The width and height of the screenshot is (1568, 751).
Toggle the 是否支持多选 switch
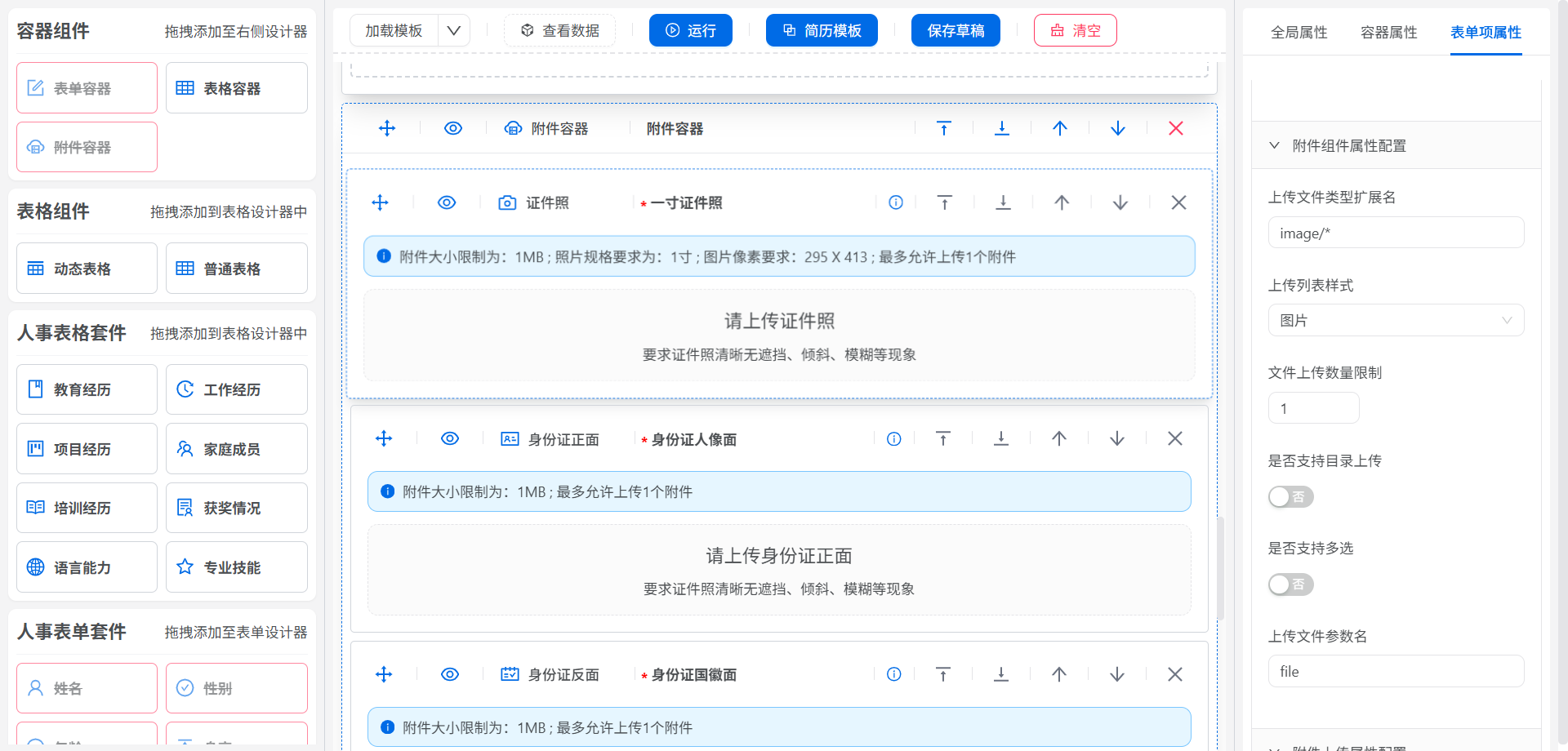(x=1290, y=584)
